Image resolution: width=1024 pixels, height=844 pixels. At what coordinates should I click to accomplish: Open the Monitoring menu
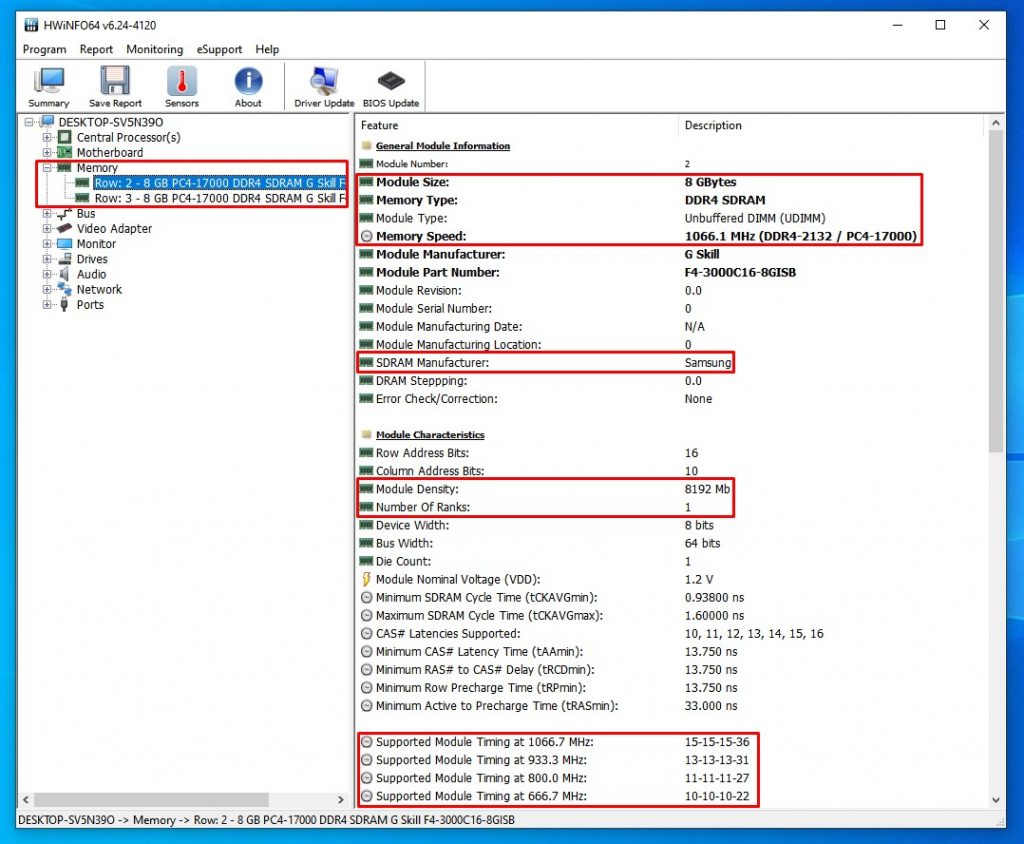pyautogui.click(x=154, y=49)
